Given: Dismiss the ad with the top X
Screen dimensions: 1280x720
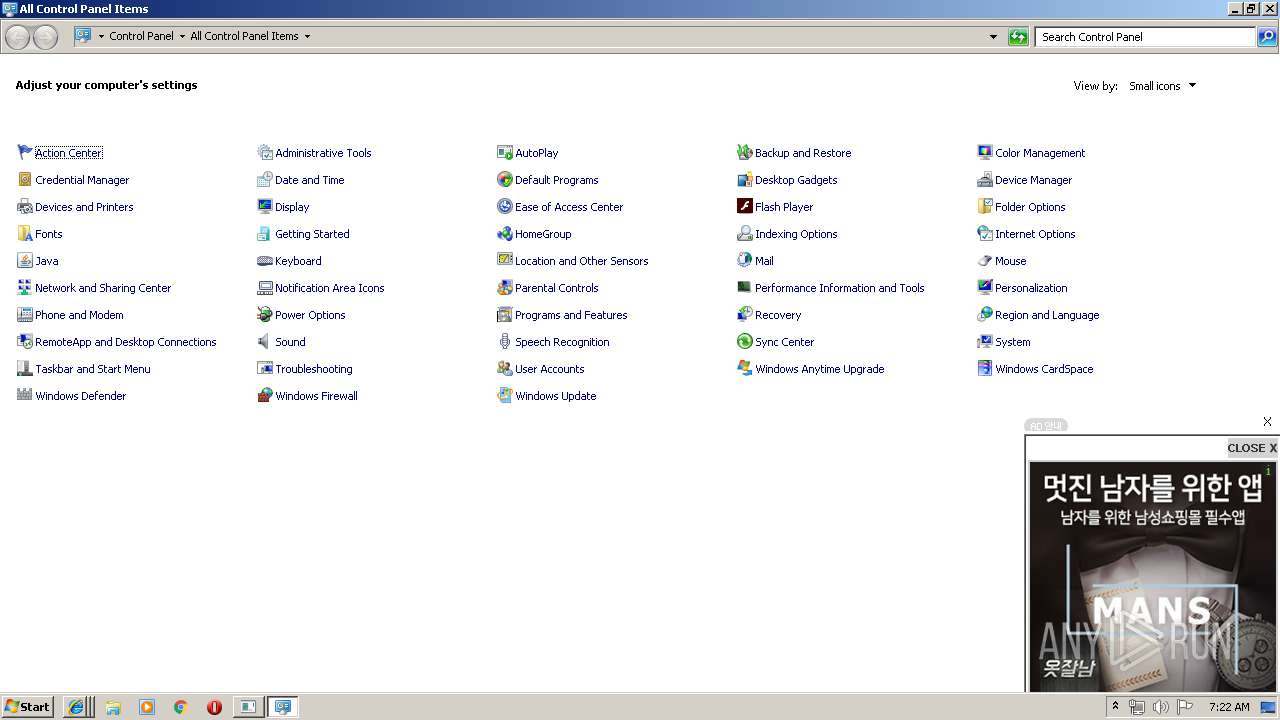Looking at the screenshot, I should 1267,422.
